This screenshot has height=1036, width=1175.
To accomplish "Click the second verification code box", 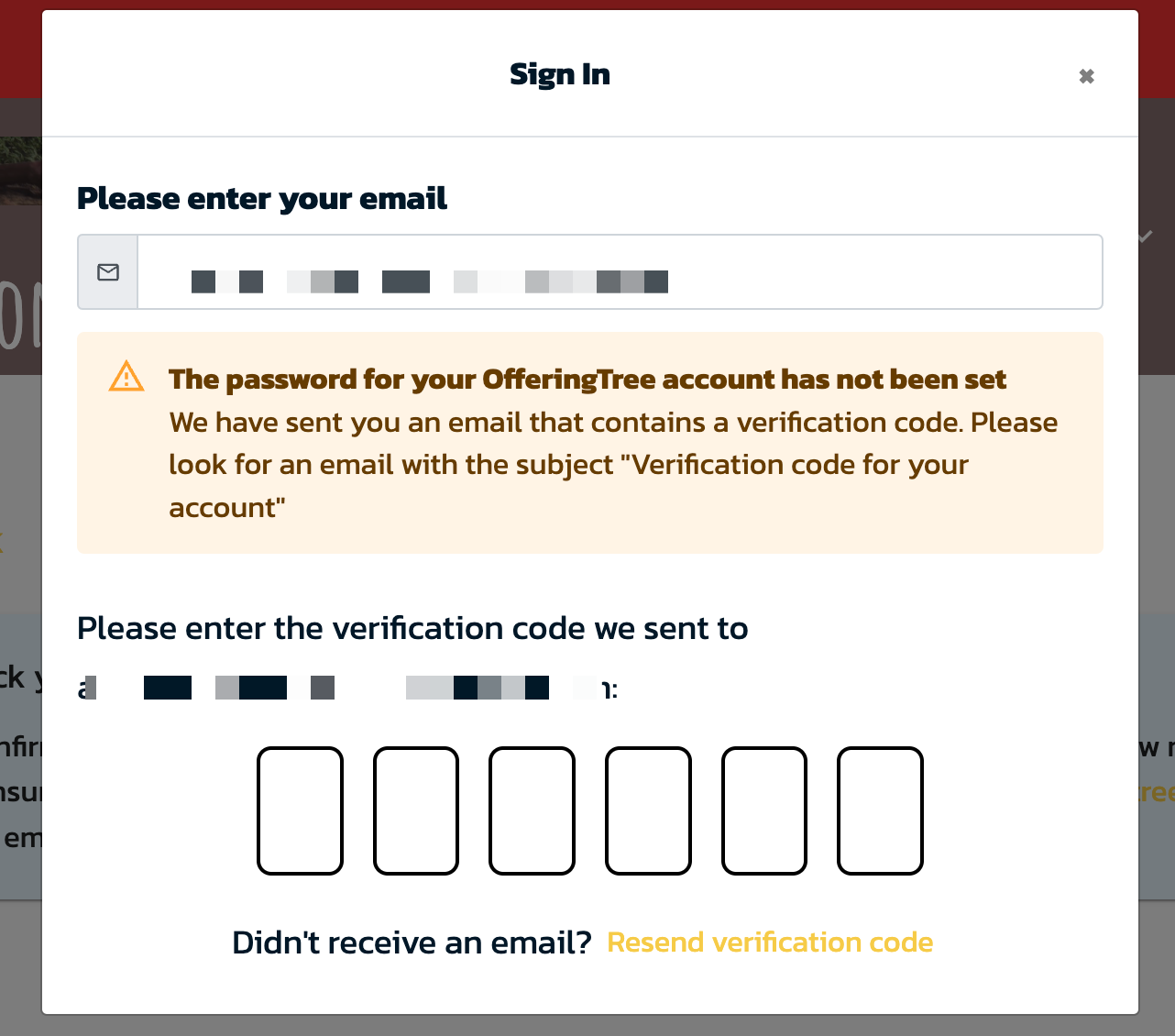I will 416,810.
